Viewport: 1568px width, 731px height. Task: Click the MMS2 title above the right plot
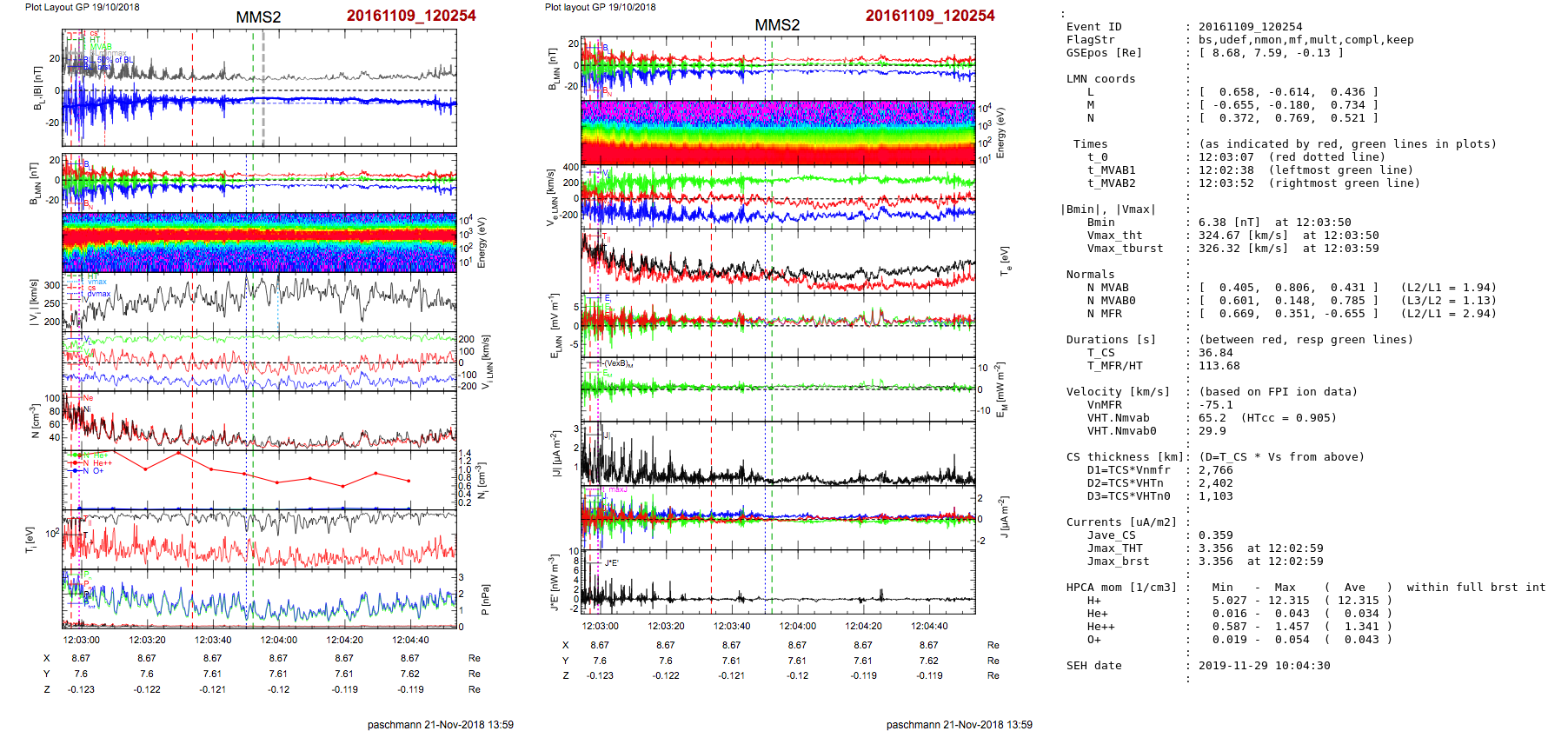tap(776, 25)
